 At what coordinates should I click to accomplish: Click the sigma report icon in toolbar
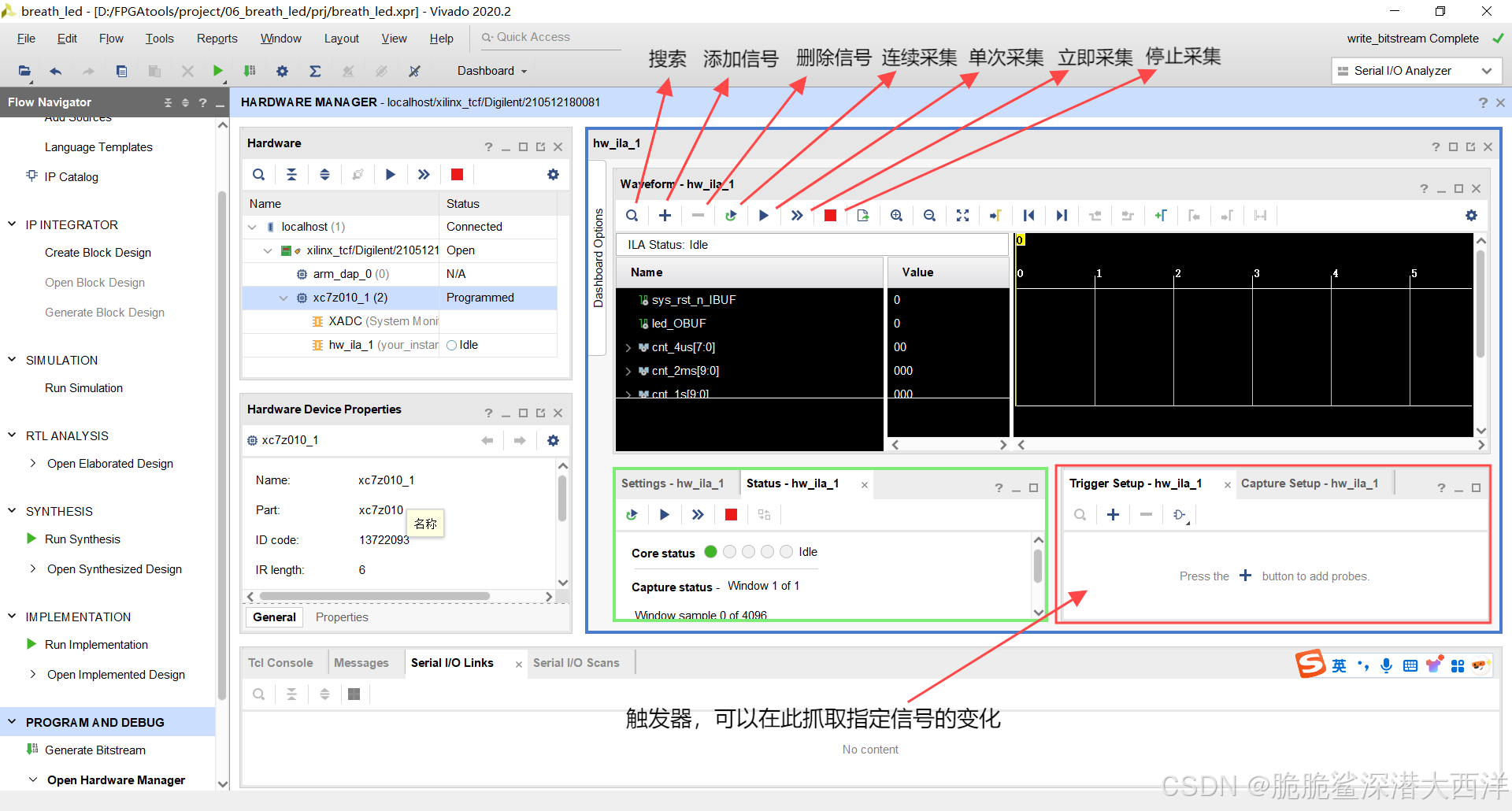(x=315, y=71)
